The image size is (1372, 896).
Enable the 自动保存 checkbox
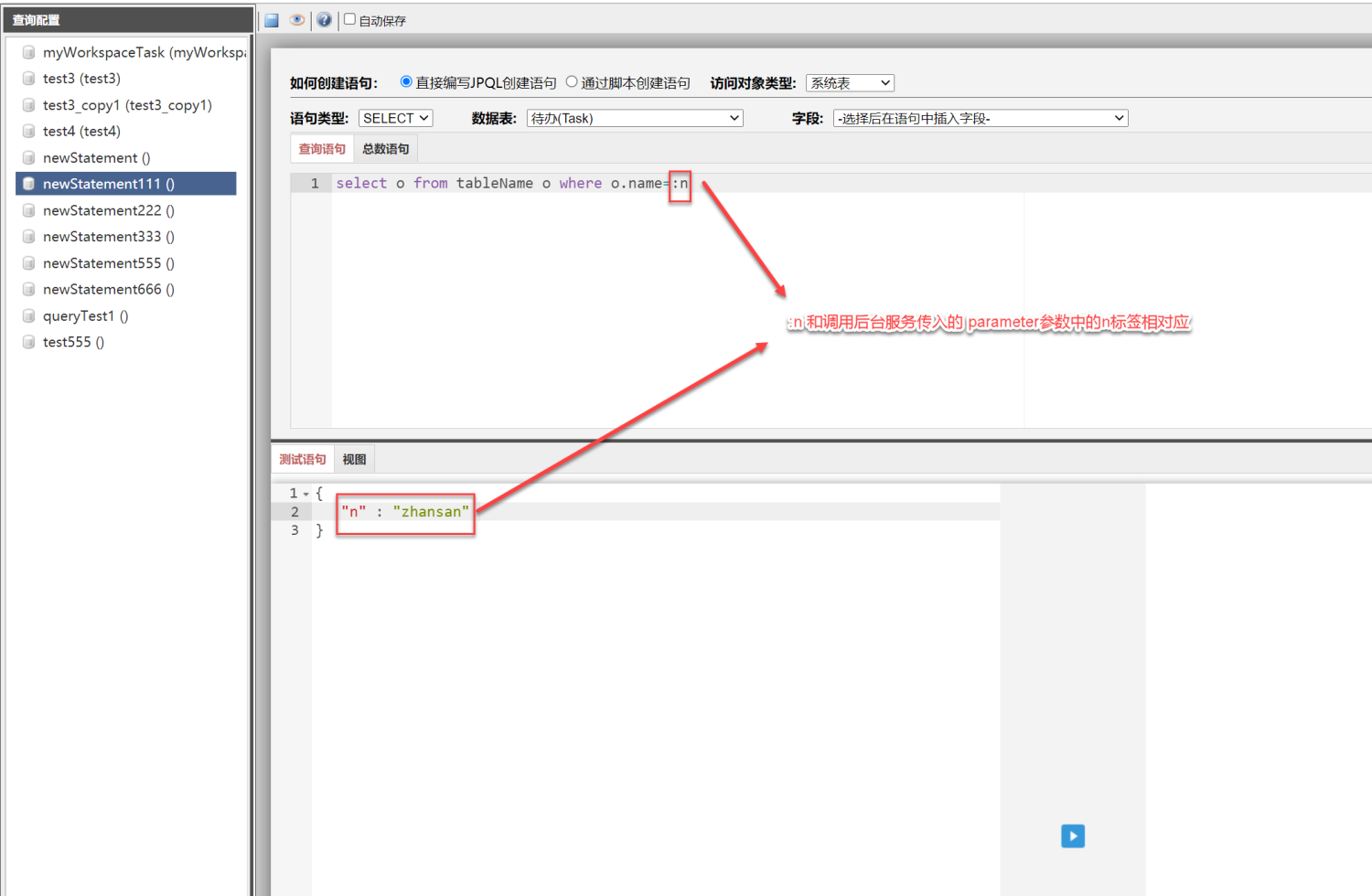(349, 19)
